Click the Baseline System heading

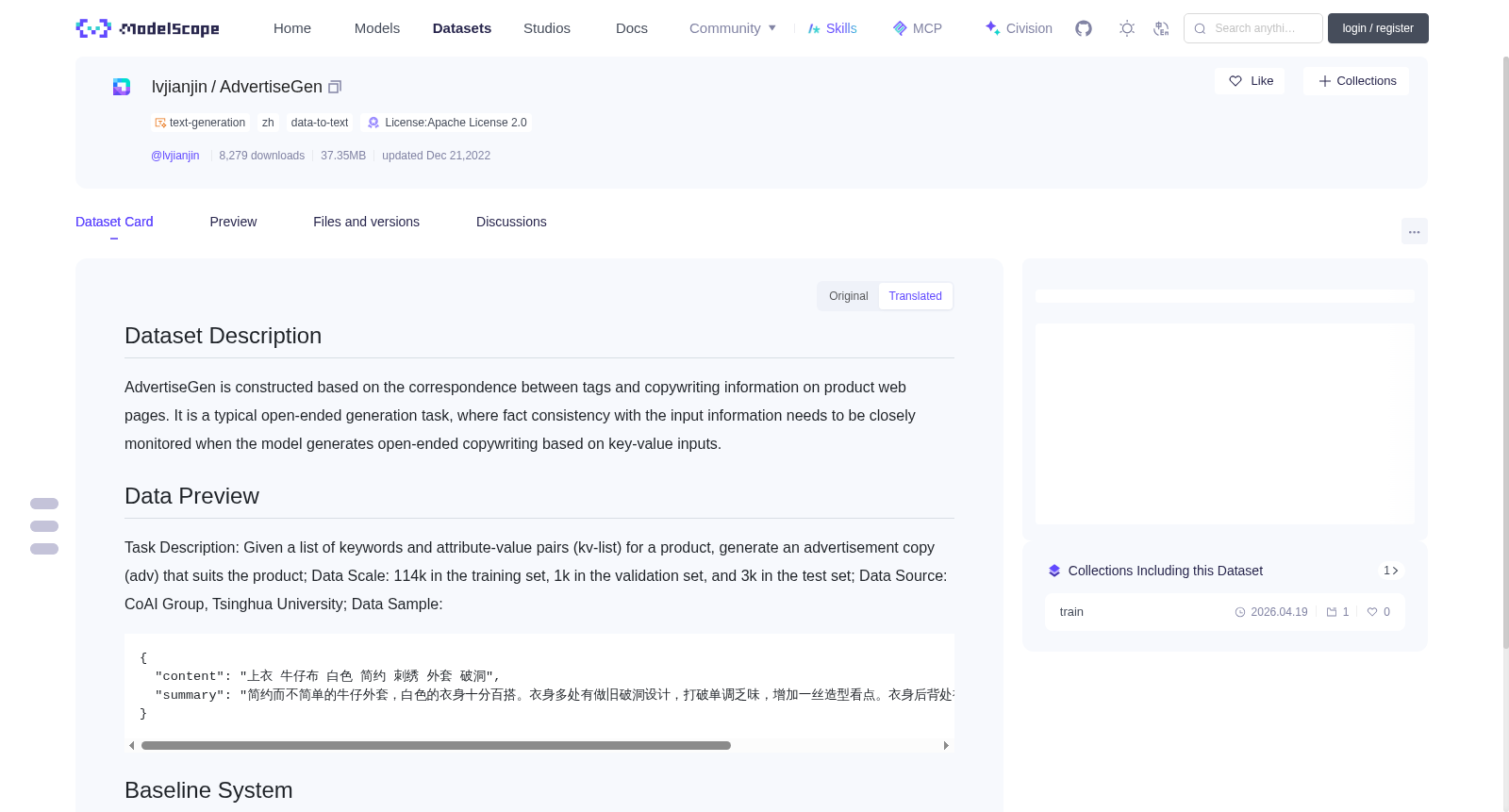(208, 790)
